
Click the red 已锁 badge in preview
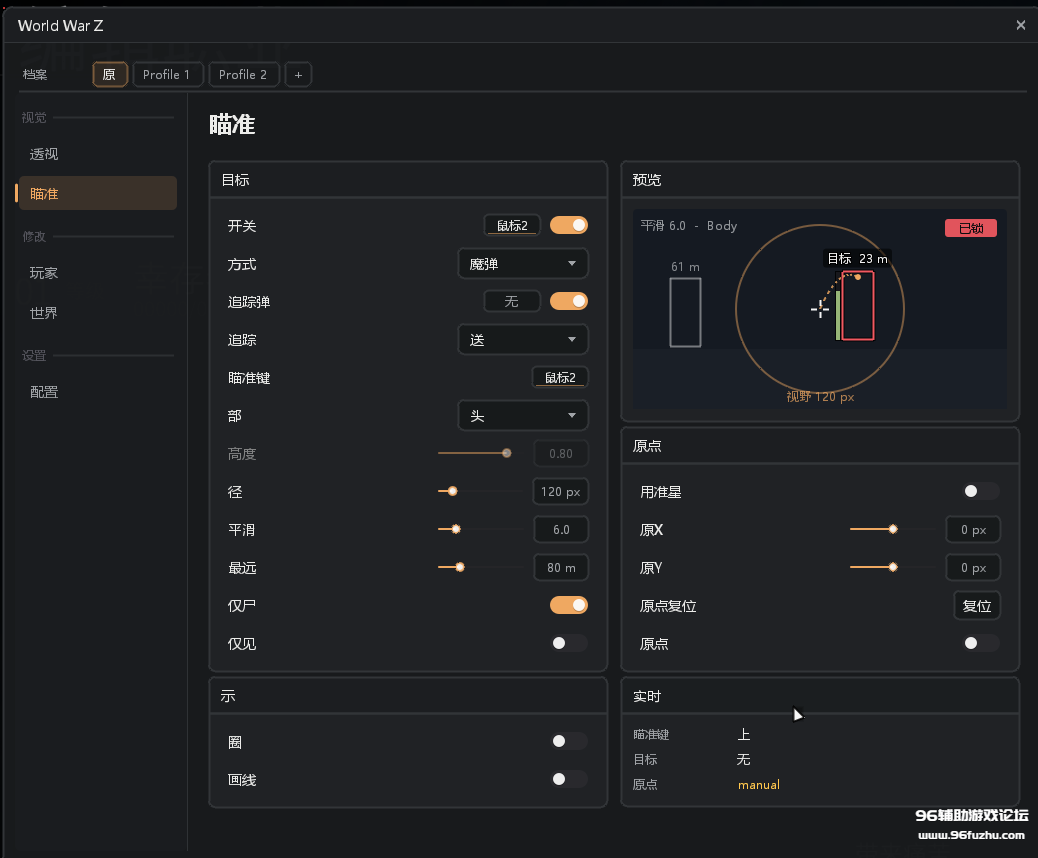(970, 228)
